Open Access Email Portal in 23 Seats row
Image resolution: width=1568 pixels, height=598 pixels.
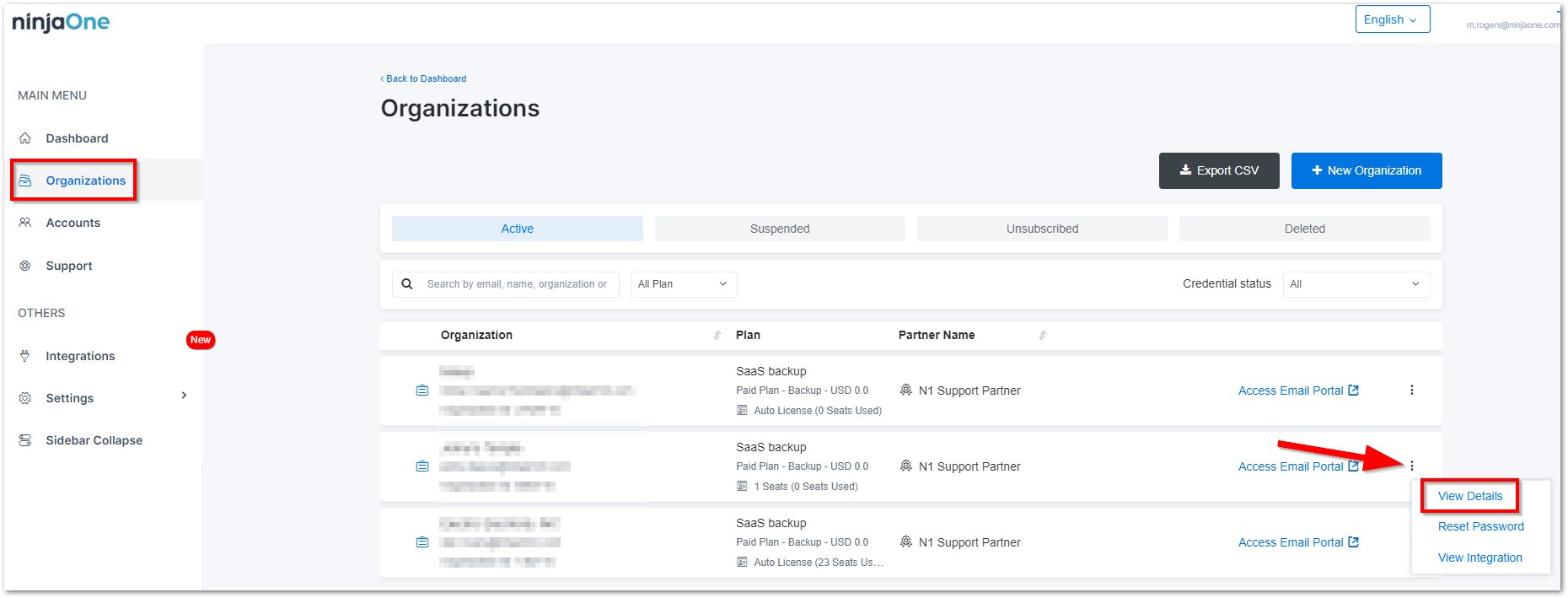(x=1298, y=542)
